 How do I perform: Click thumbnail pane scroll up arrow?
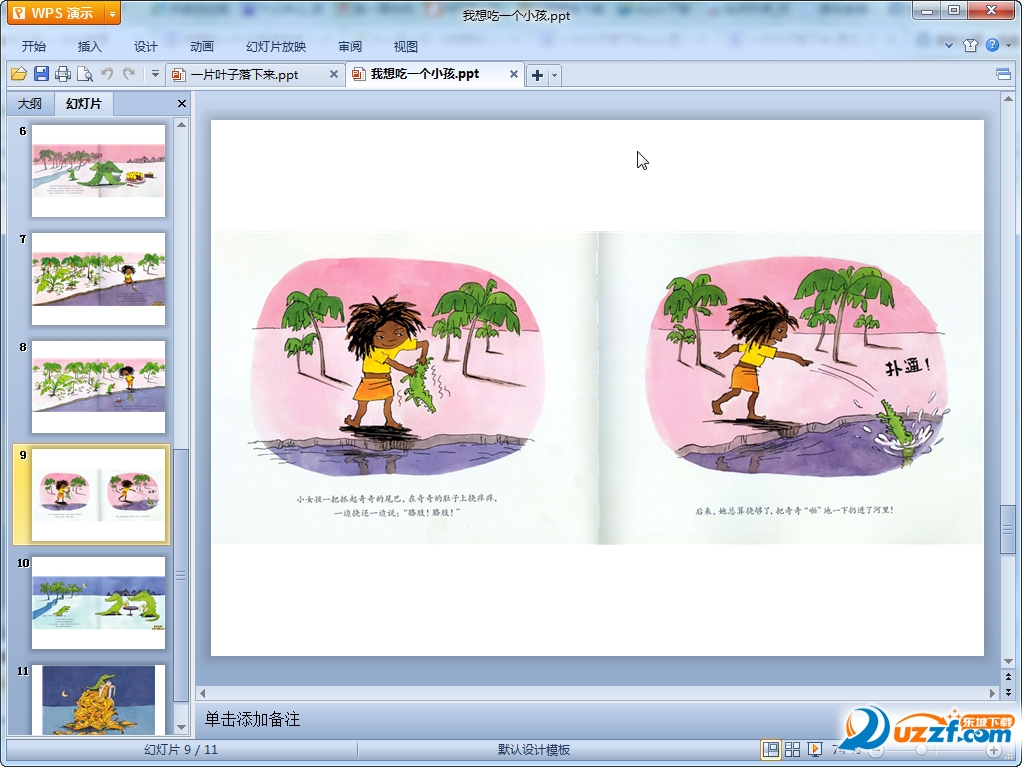(x=182, y=124)
